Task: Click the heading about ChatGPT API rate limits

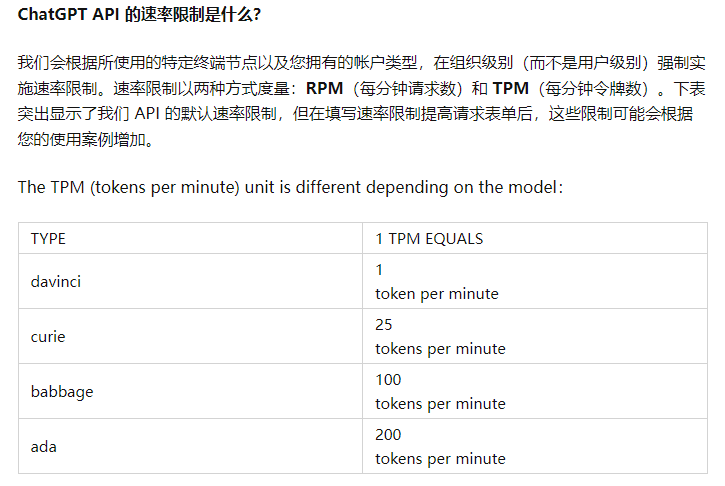Action: pos(139,14)
